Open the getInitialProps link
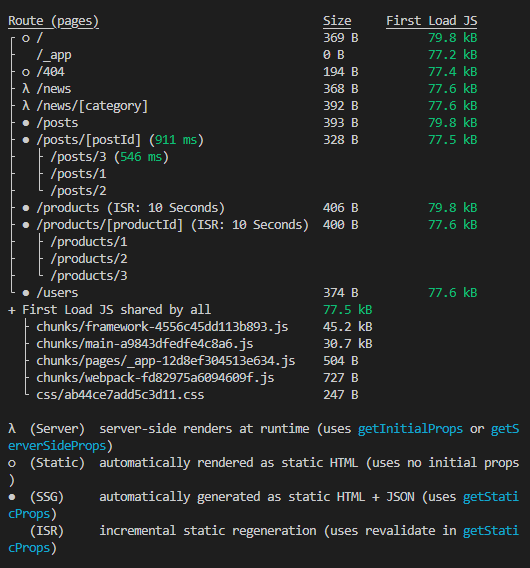The image size is (530, 568). pyautogui.click(x=410, y=429)
